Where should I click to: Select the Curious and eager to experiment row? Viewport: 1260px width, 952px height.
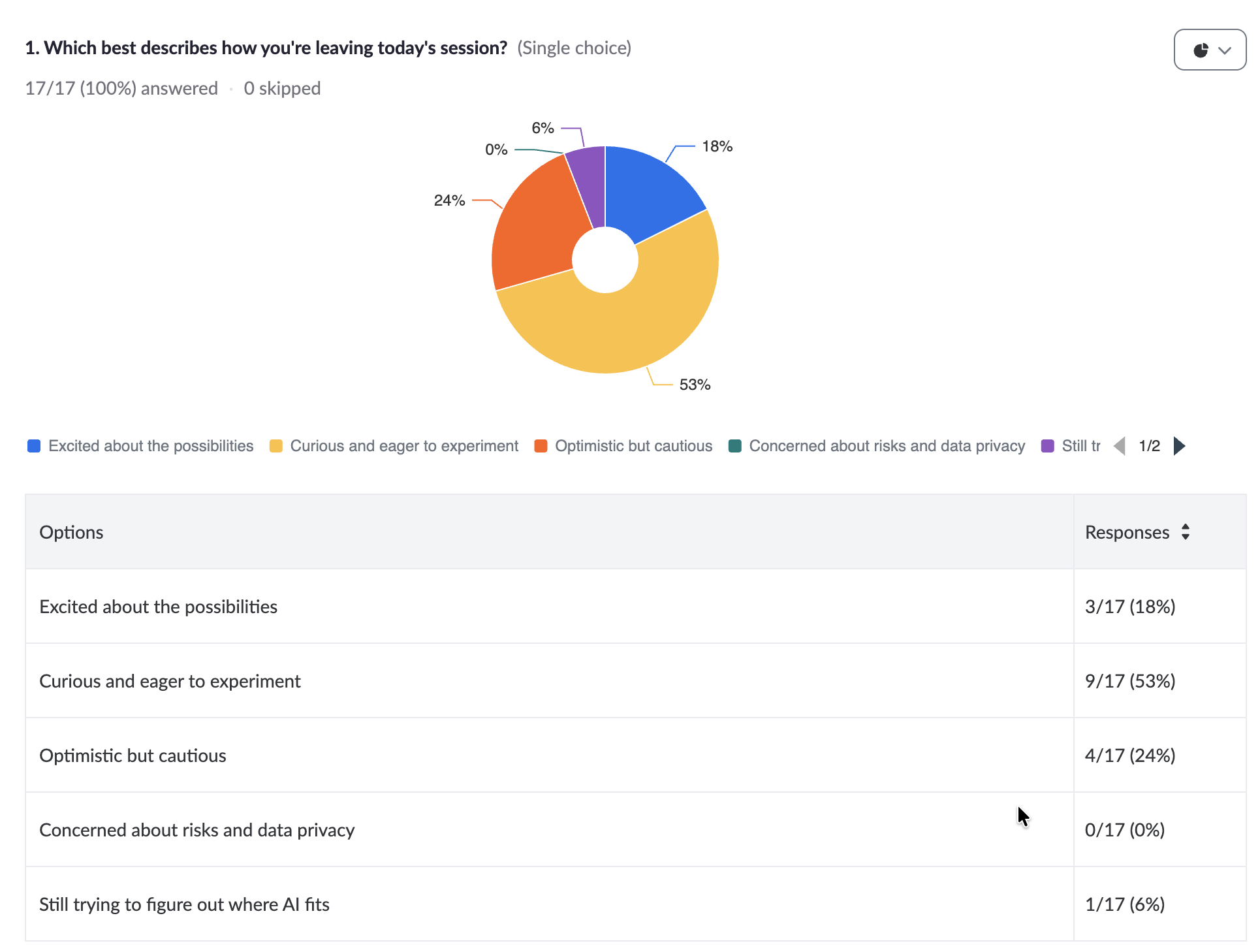click(636, 681)
